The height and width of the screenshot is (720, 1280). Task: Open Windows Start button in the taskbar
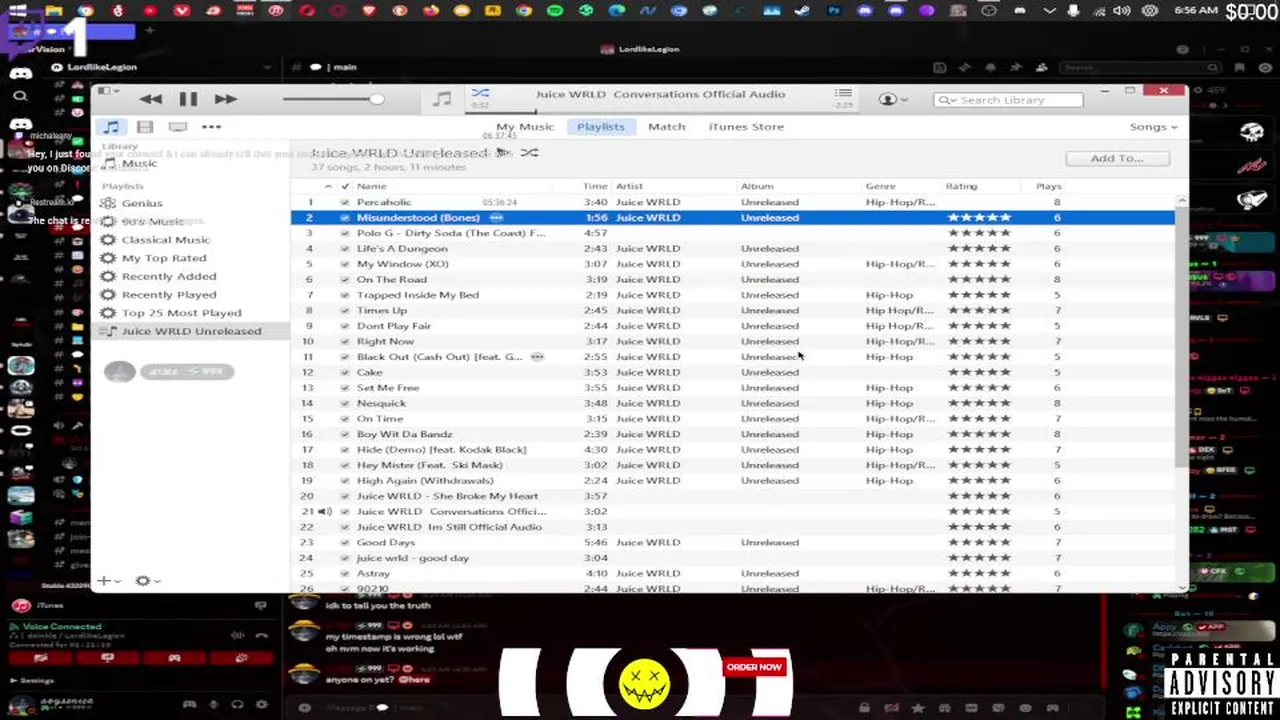(x=17, y=11)
